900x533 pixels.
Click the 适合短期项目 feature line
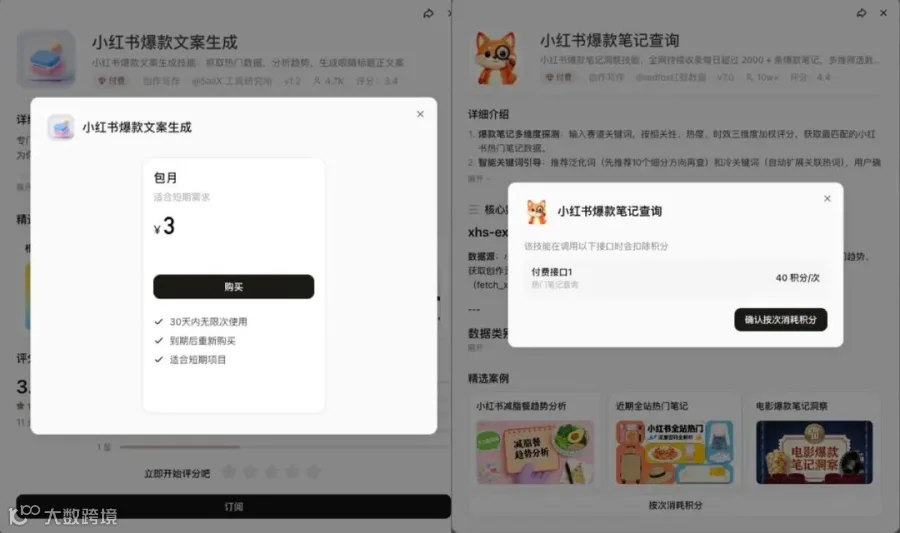197,359
